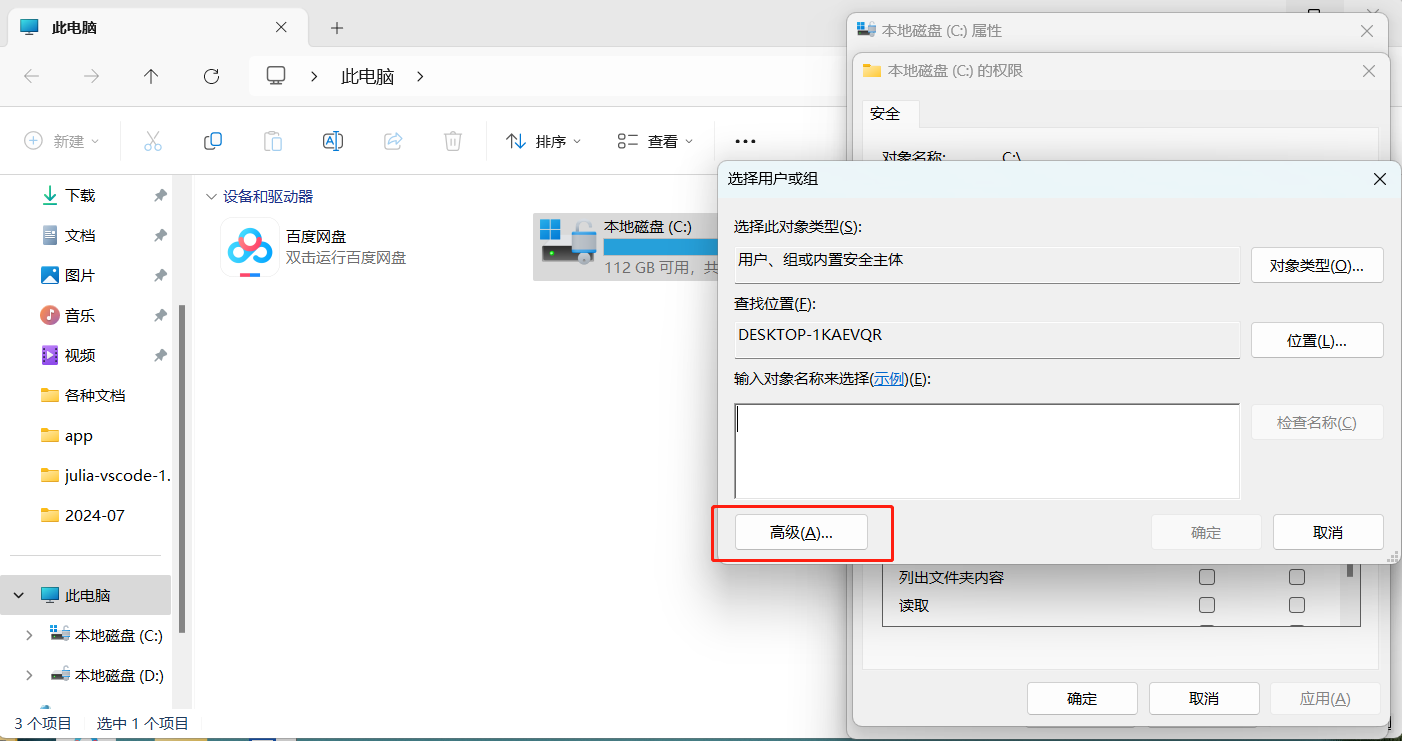Screen dimensions: 1402x741
Task: Open the 查看 view dropdown
Action: pyautogui.click(x=655, y=141)
